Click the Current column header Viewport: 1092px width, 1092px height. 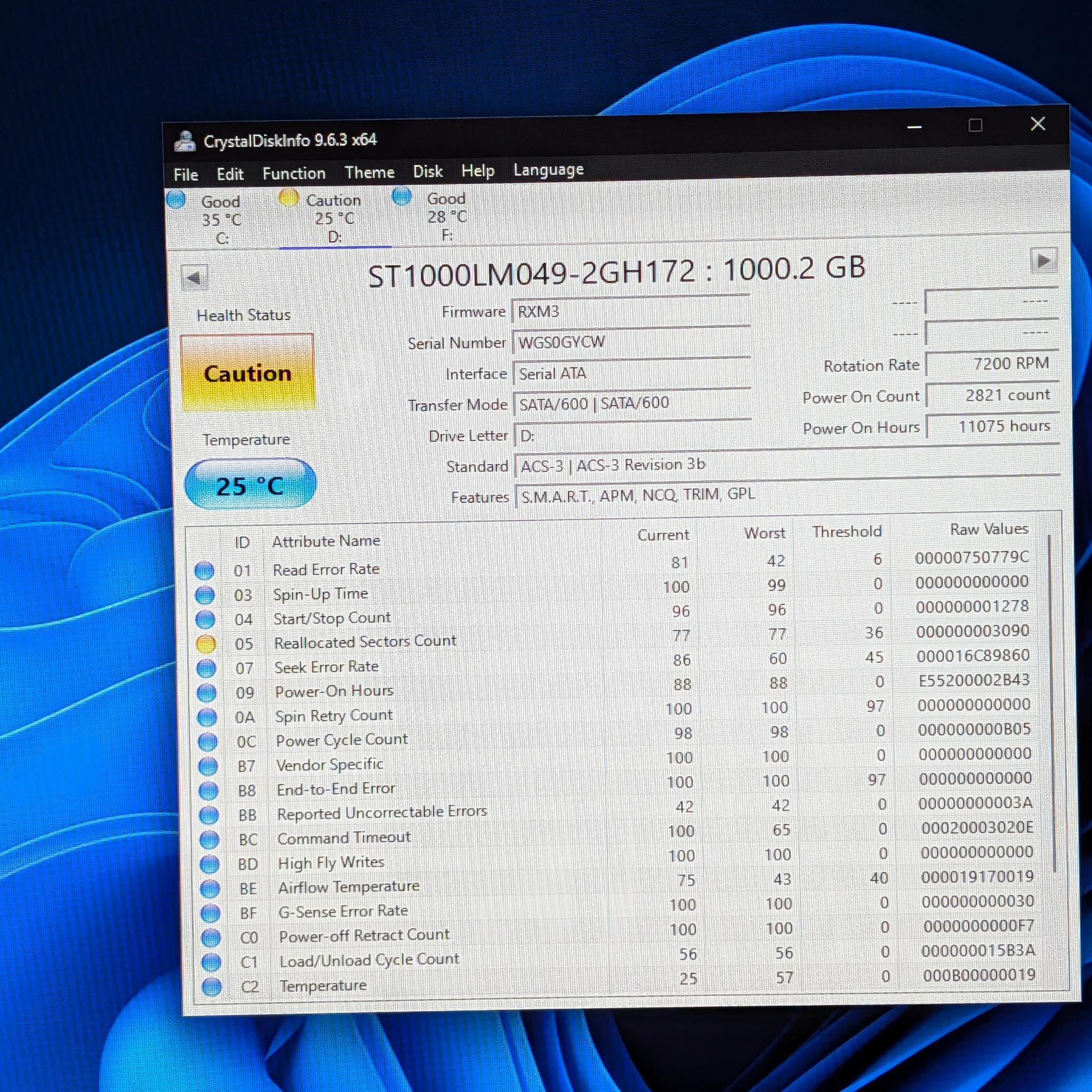[x=663, y=535]
